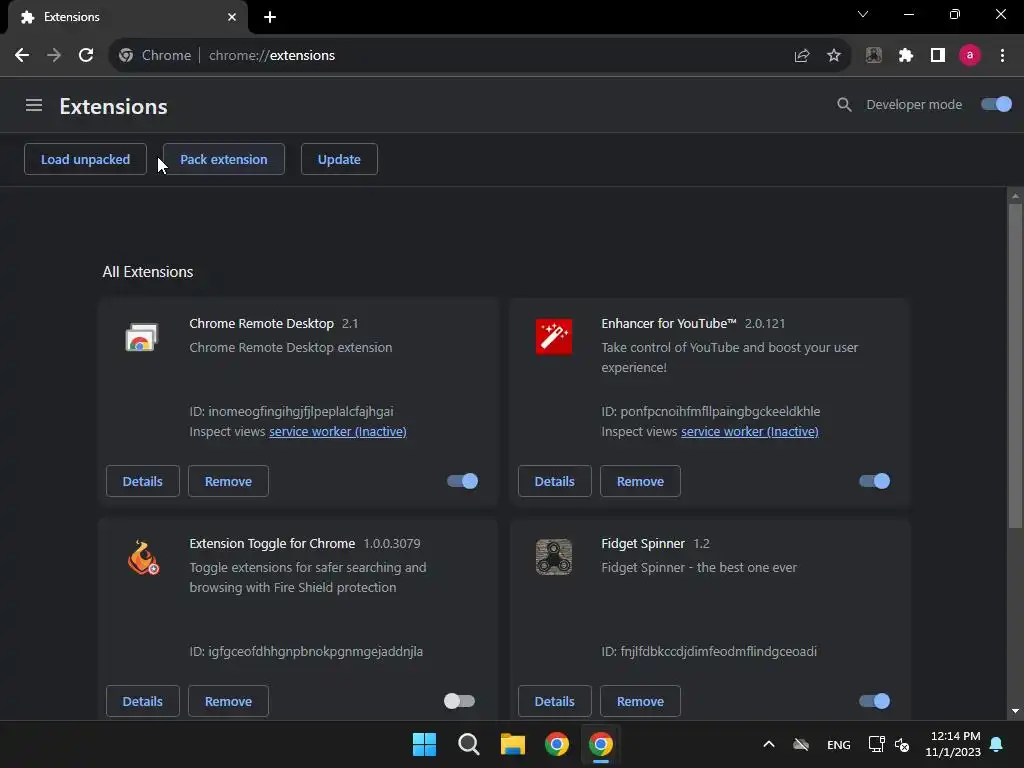Click active Chrome window taskbar icon

point(601,744)
